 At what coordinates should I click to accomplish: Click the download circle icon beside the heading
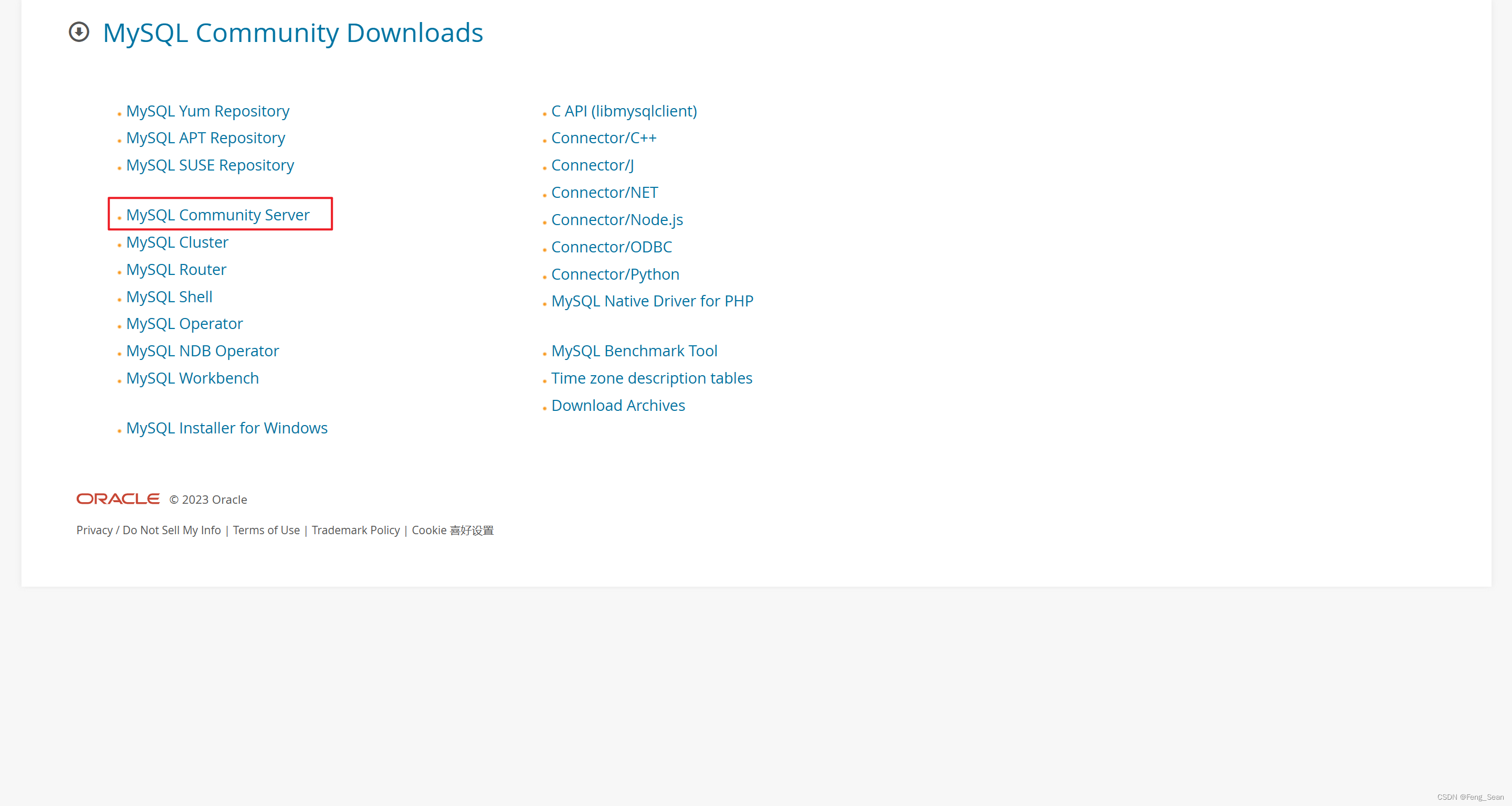pos(79,31)
